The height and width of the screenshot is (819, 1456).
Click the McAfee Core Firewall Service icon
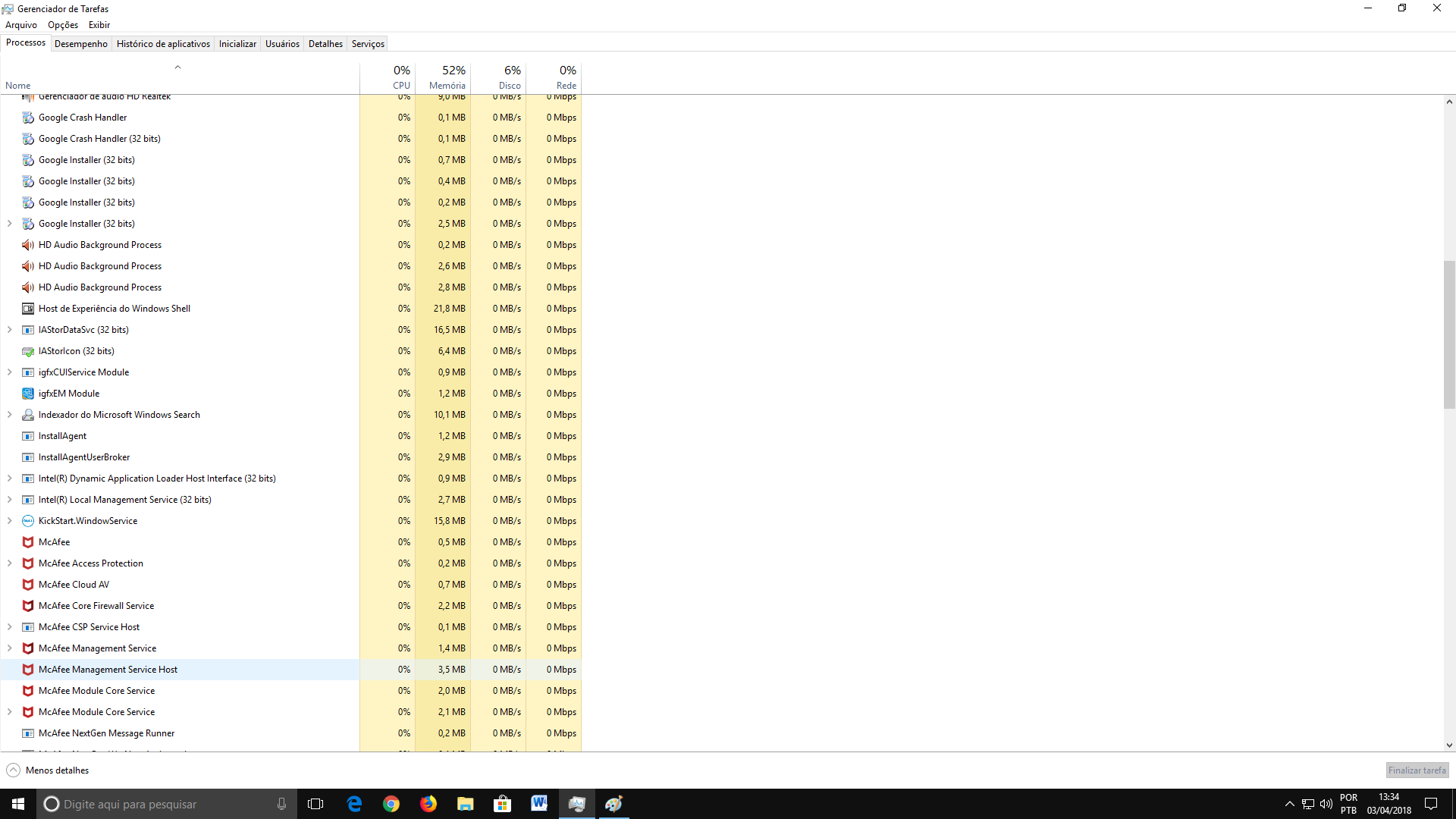pyautogui.click(x=28, y=606)
